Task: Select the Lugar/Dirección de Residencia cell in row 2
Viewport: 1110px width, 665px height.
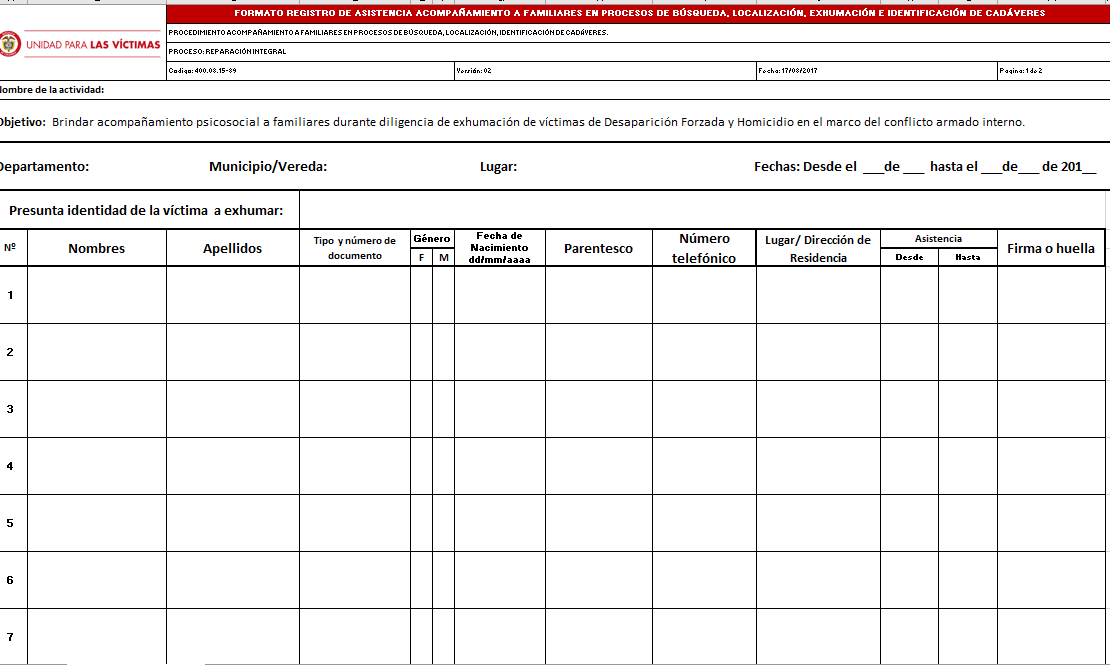Action: (x=818, y=352)
